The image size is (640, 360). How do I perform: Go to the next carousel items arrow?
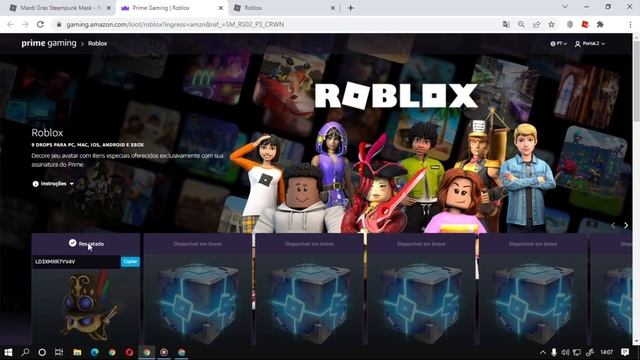pos(626,225)
